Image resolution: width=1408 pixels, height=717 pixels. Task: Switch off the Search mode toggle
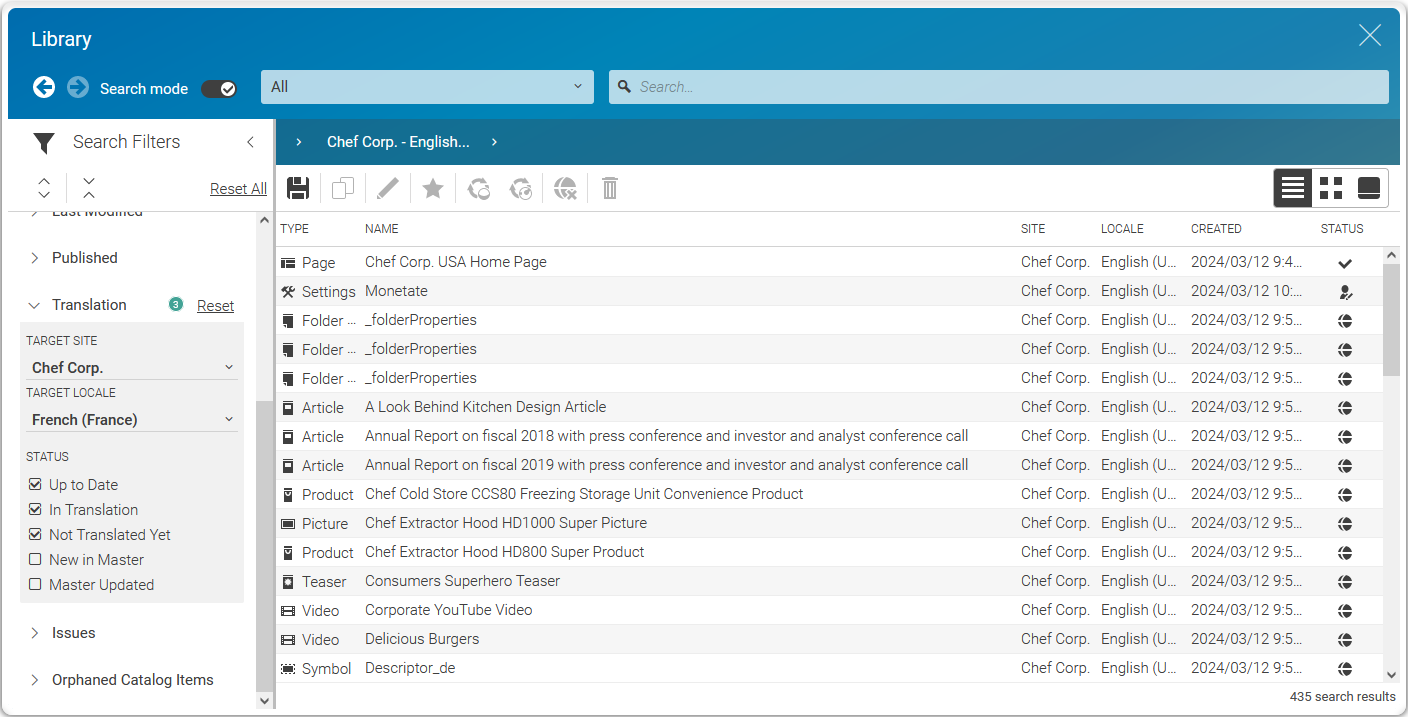pyautogui.click(x=219, y=88)
